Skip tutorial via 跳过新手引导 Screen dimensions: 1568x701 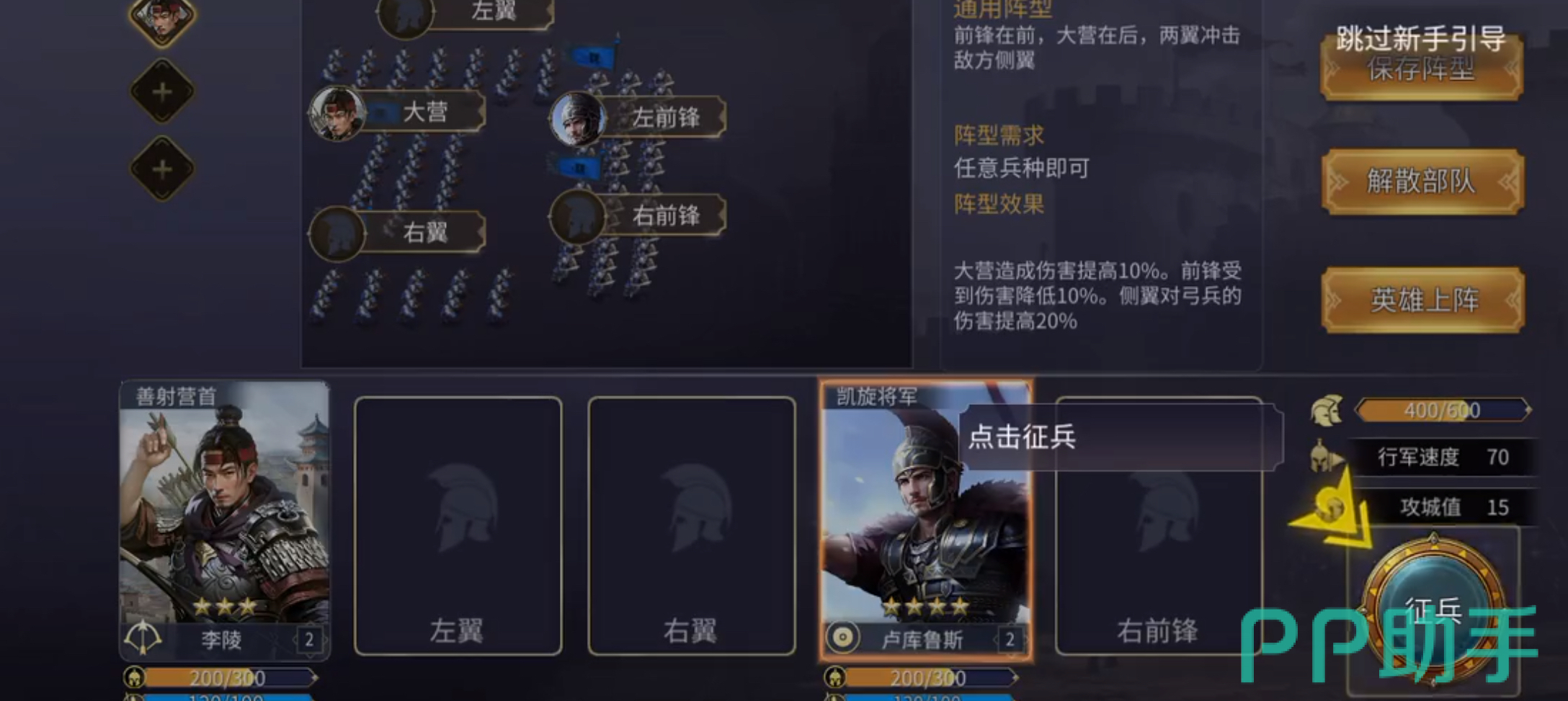coord(1421,38)
